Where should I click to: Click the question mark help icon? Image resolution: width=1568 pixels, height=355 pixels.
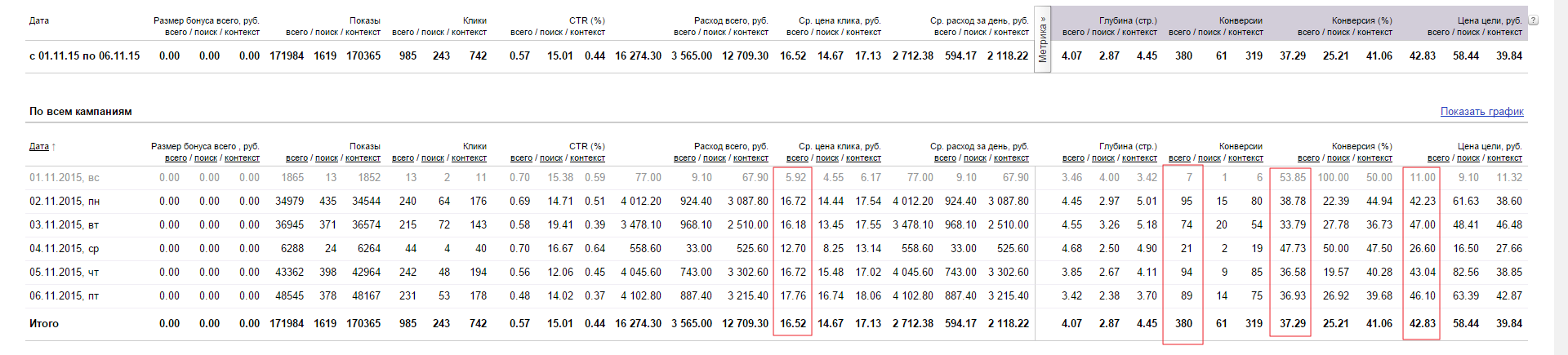(x=1533, y=20)
